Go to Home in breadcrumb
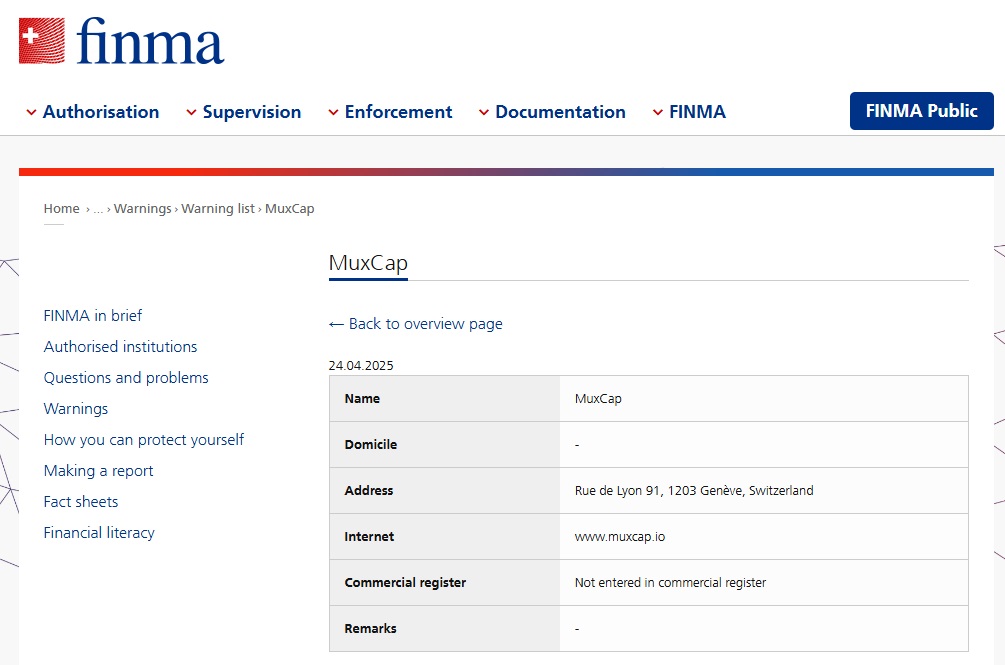The width and height of the screenshot is (1005, 665). pyautogui.click(x=61, y=209)
